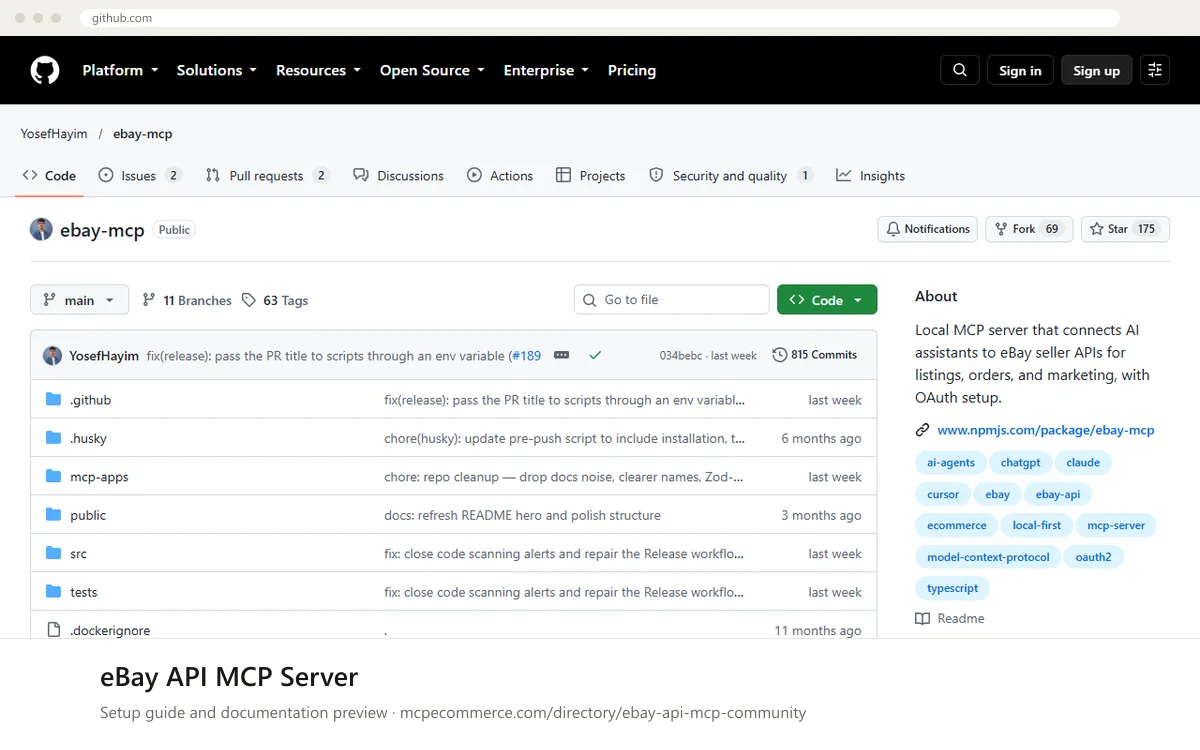Switch to the Actions tab
This screenshot has width=1200, height=750.
500,176
